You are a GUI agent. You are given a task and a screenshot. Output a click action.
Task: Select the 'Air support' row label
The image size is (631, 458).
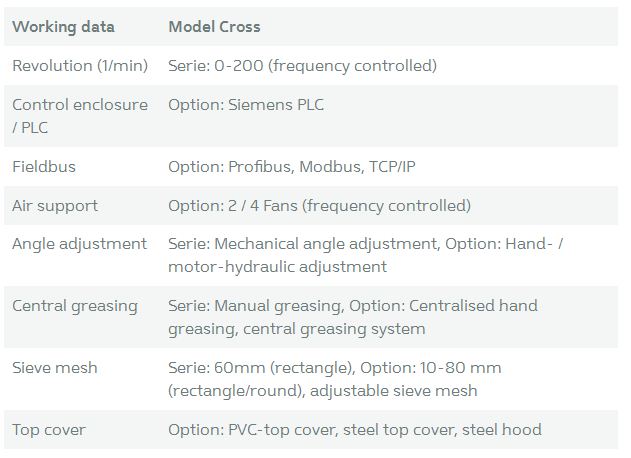55,205
